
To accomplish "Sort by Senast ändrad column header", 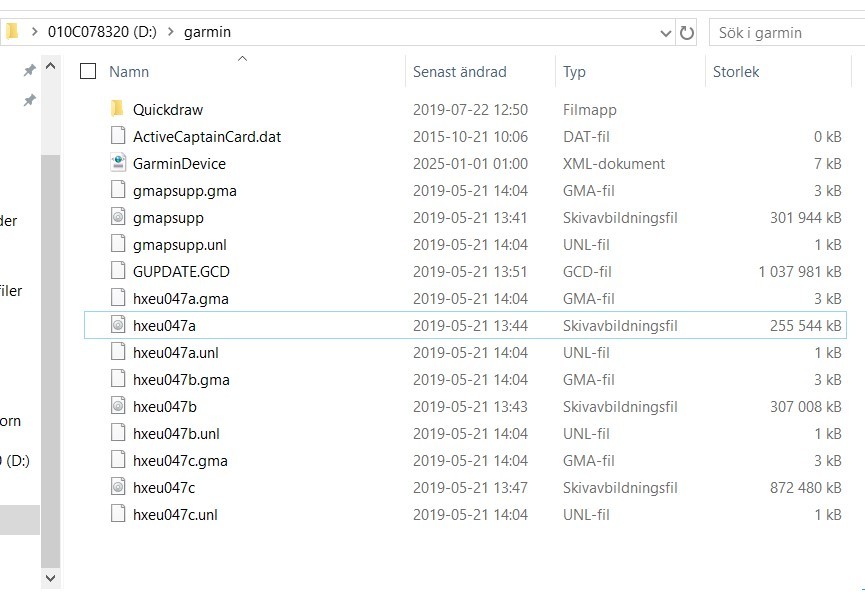I will (460, 72).
